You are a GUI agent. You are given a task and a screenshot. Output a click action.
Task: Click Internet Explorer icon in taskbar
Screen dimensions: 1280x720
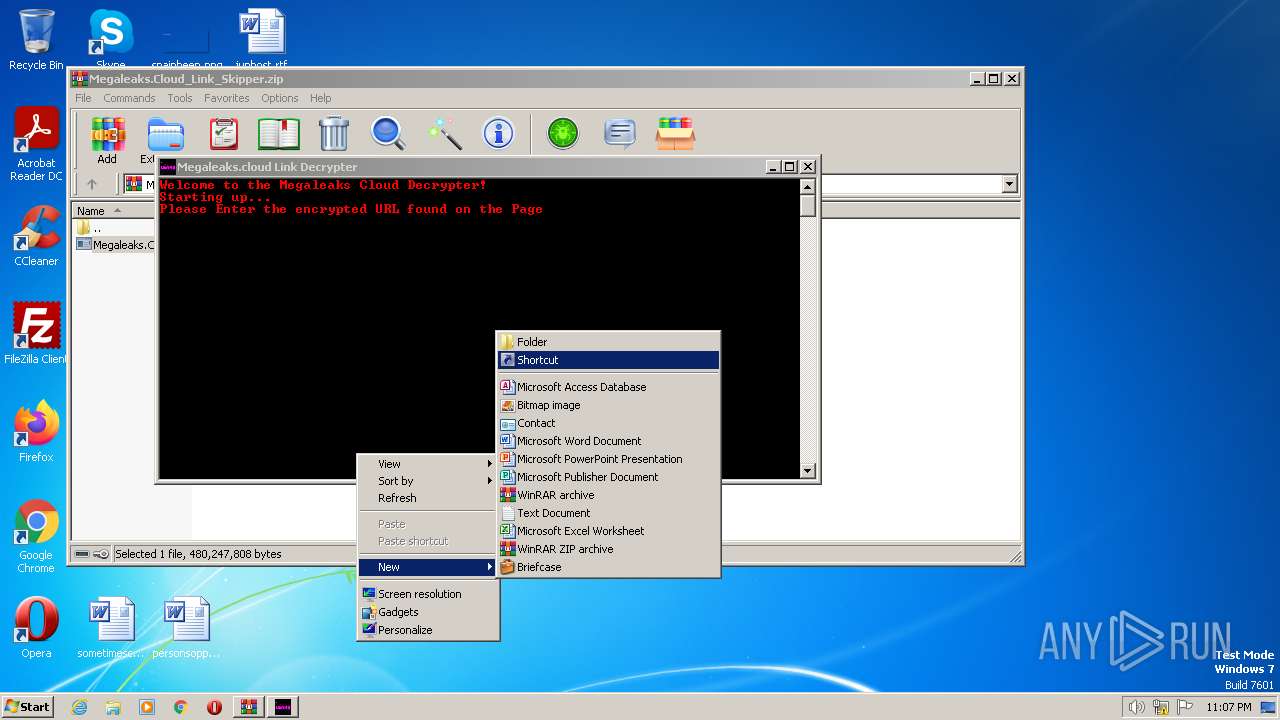point(79,706)
